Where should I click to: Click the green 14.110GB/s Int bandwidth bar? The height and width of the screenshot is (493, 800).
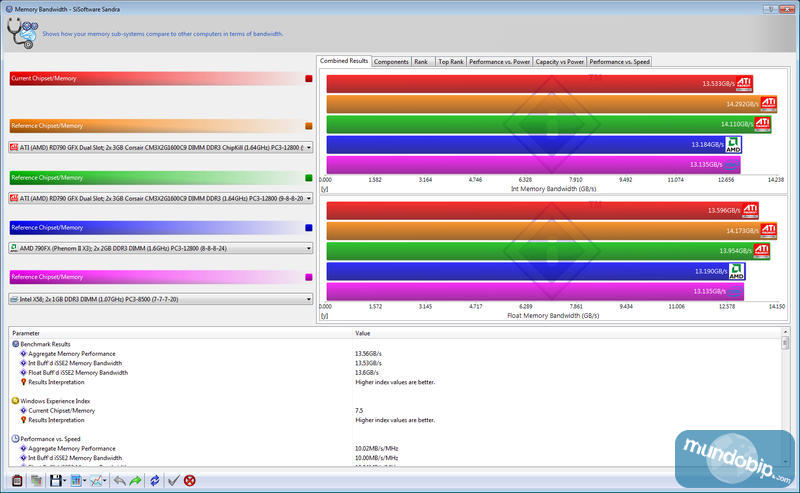(549, 124)
